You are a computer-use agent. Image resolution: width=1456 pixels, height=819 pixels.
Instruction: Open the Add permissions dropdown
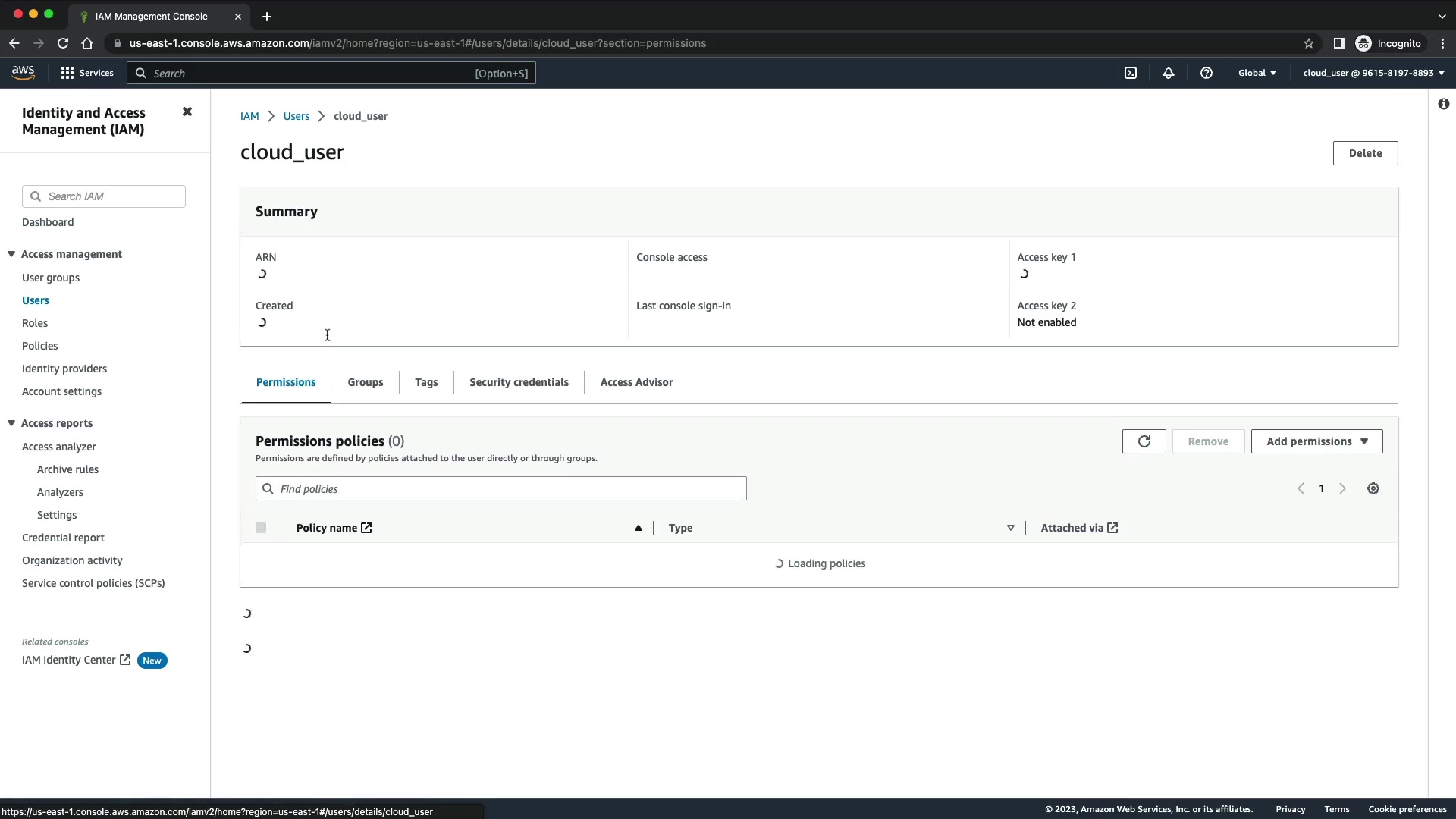(x=1316, y=441)
